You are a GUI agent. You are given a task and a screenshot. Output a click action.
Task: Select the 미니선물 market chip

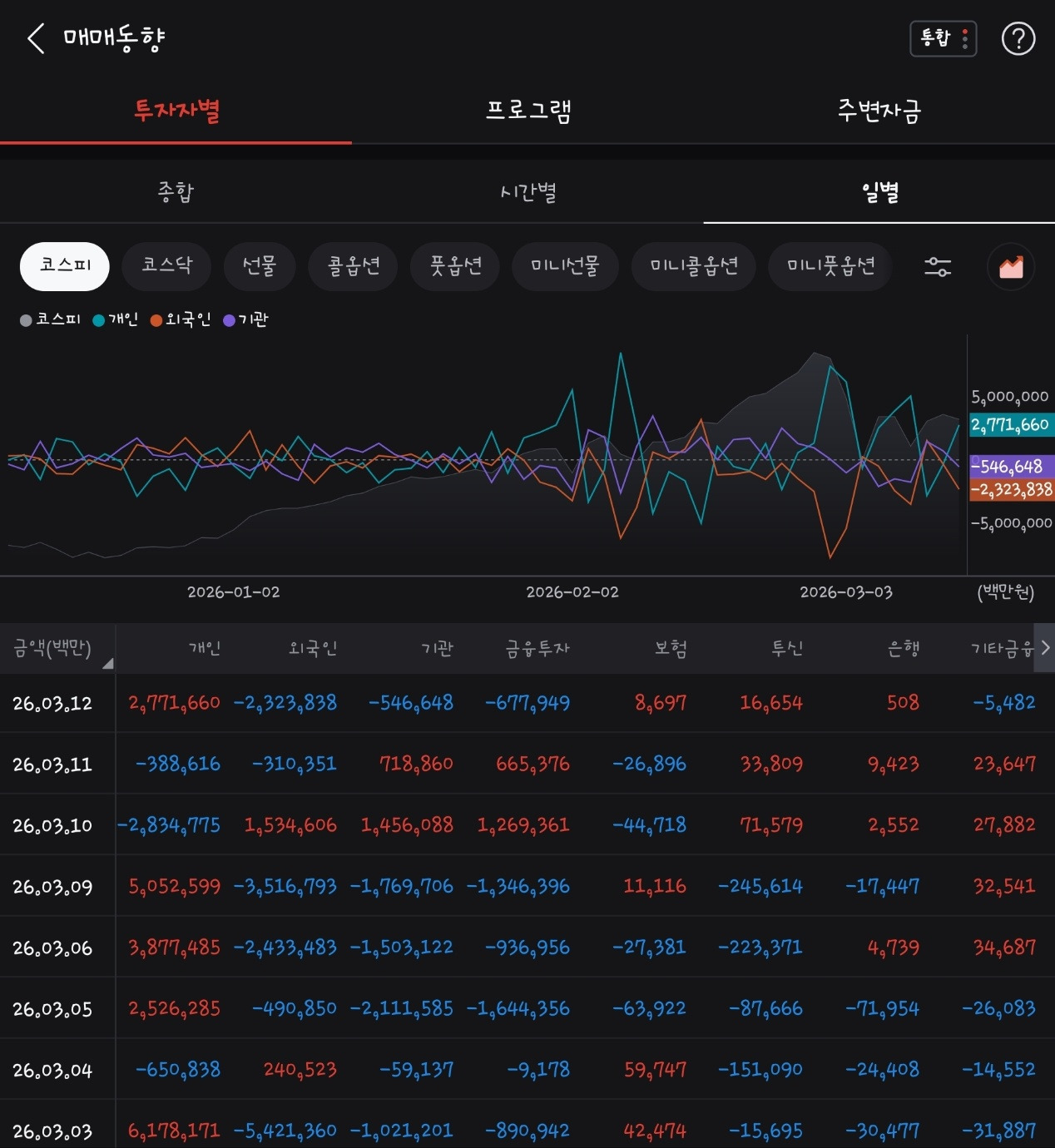pyautogui.click(x=565, y=266)
